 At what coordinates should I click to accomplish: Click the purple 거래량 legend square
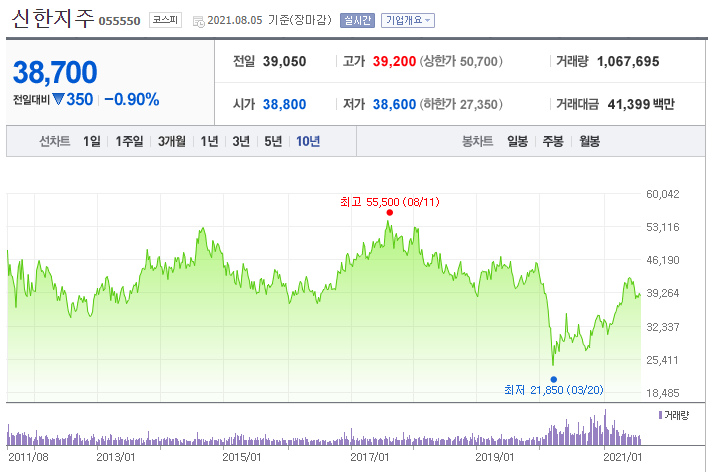click(660, 415)
